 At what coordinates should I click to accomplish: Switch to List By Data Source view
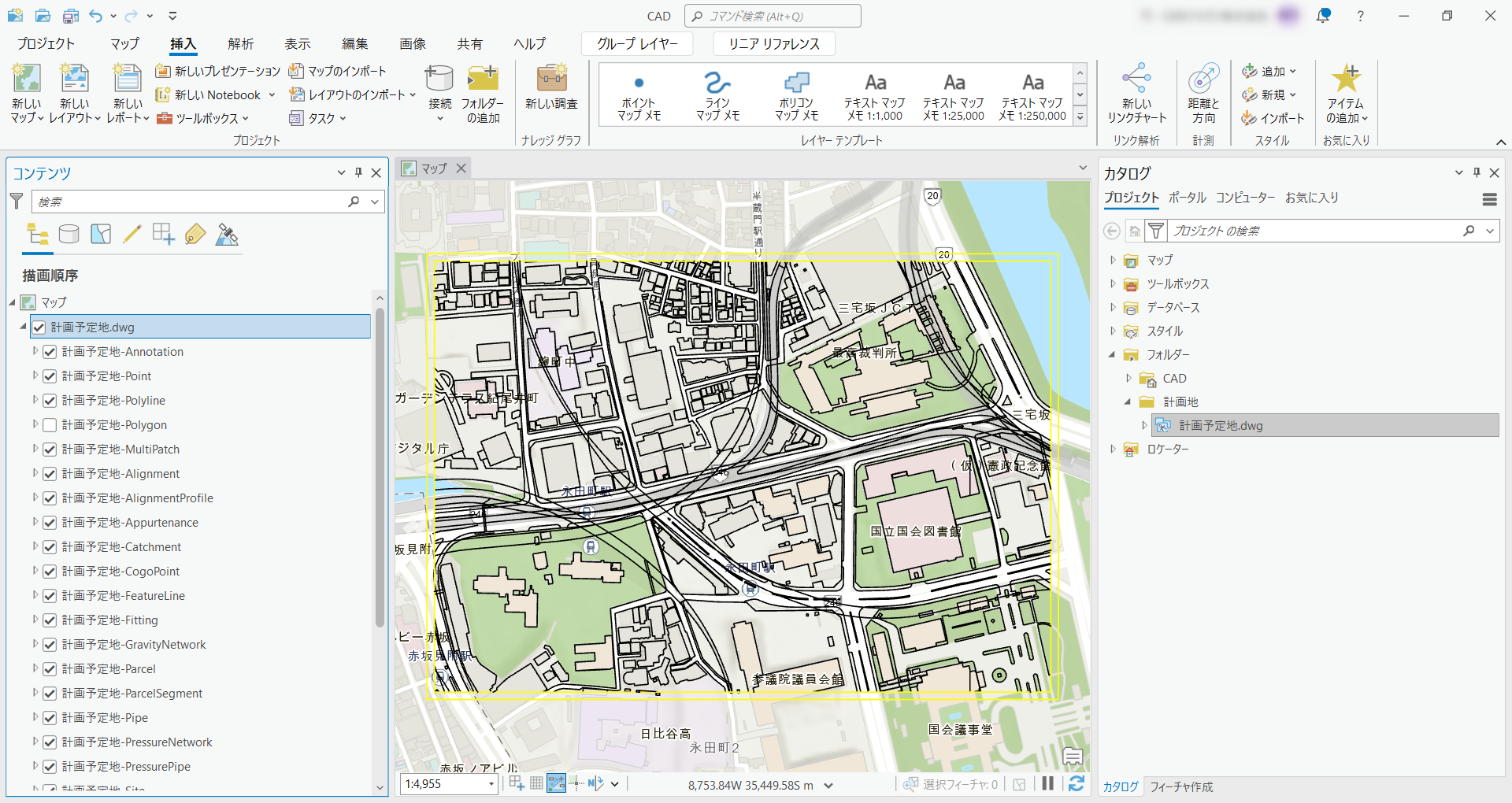(x=69, y=234)
